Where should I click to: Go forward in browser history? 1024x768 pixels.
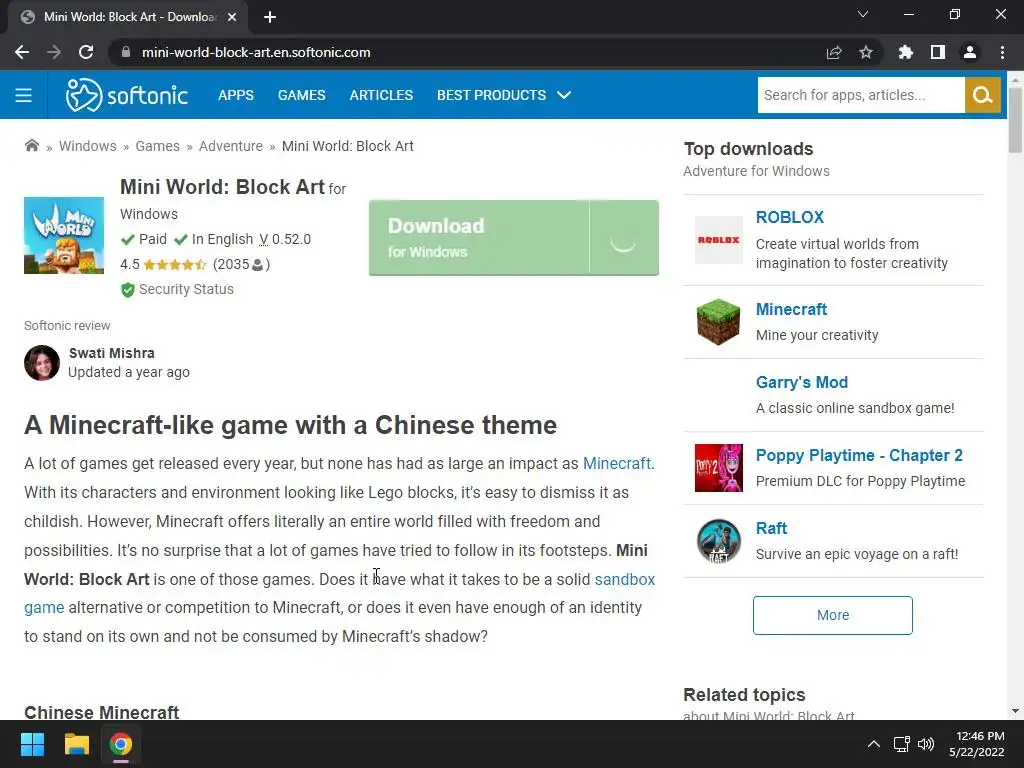54,52
